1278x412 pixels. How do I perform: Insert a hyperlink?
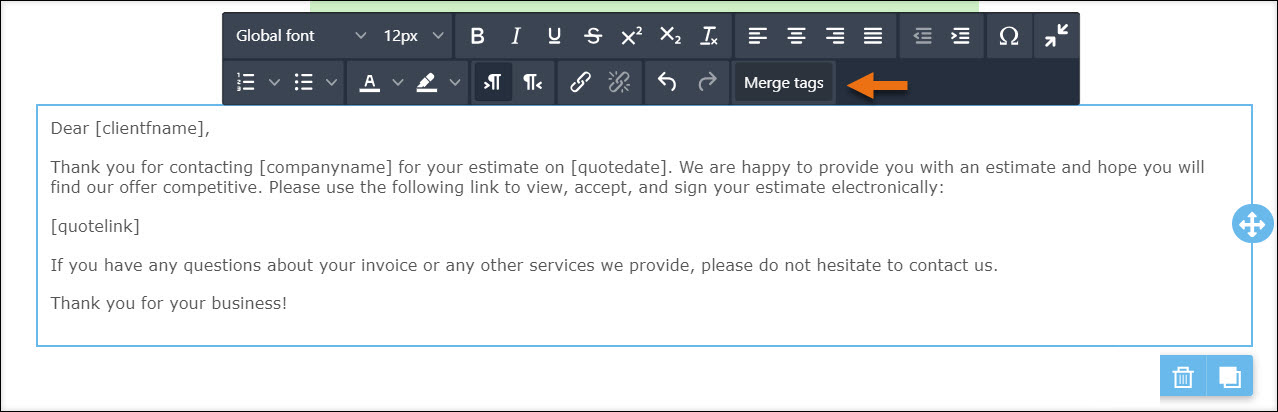[x=580, y=83]
